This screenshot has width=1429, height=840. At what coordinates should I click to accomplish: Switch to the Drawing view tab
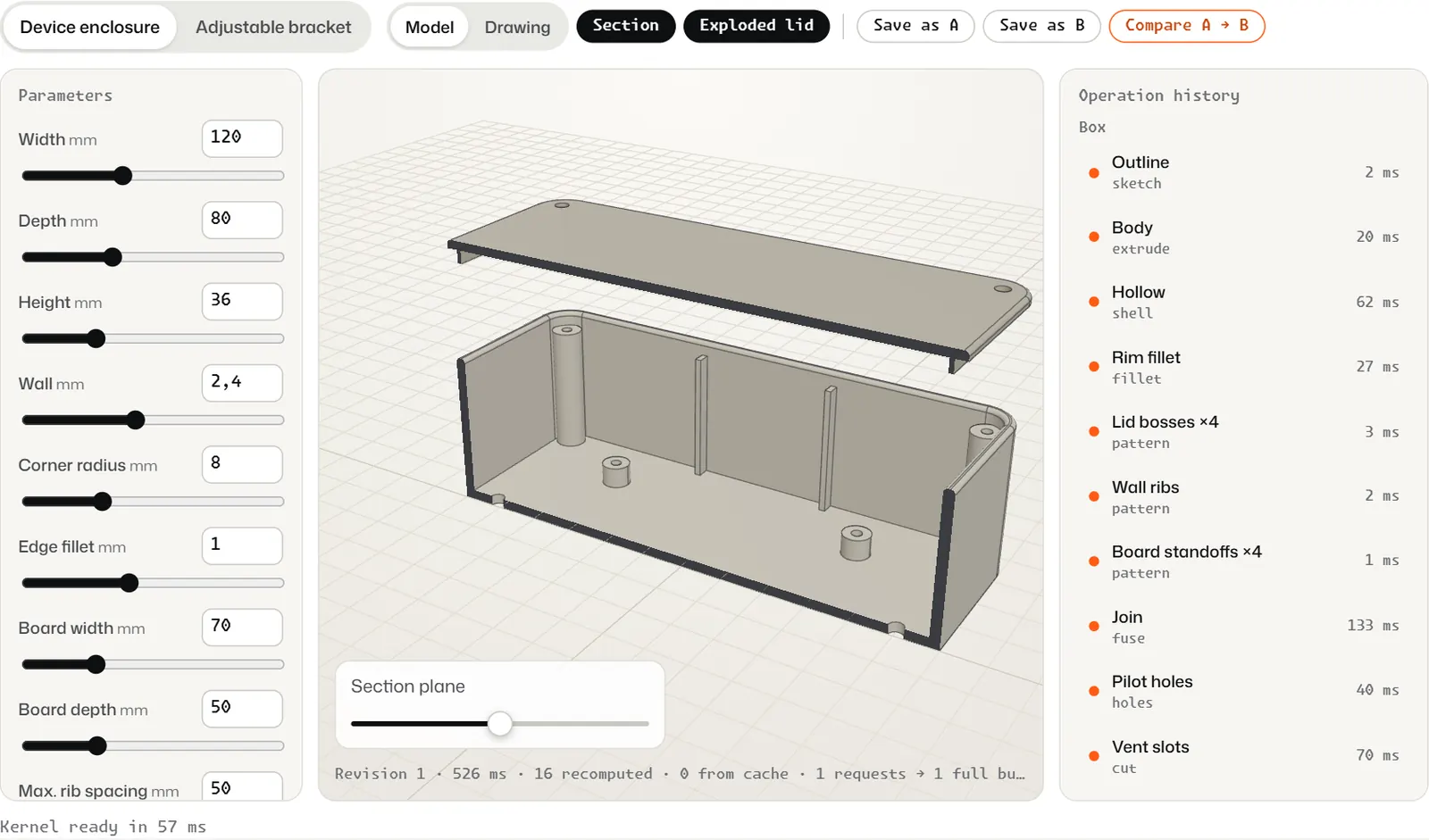pyautogui.click(x=517, y=27)
